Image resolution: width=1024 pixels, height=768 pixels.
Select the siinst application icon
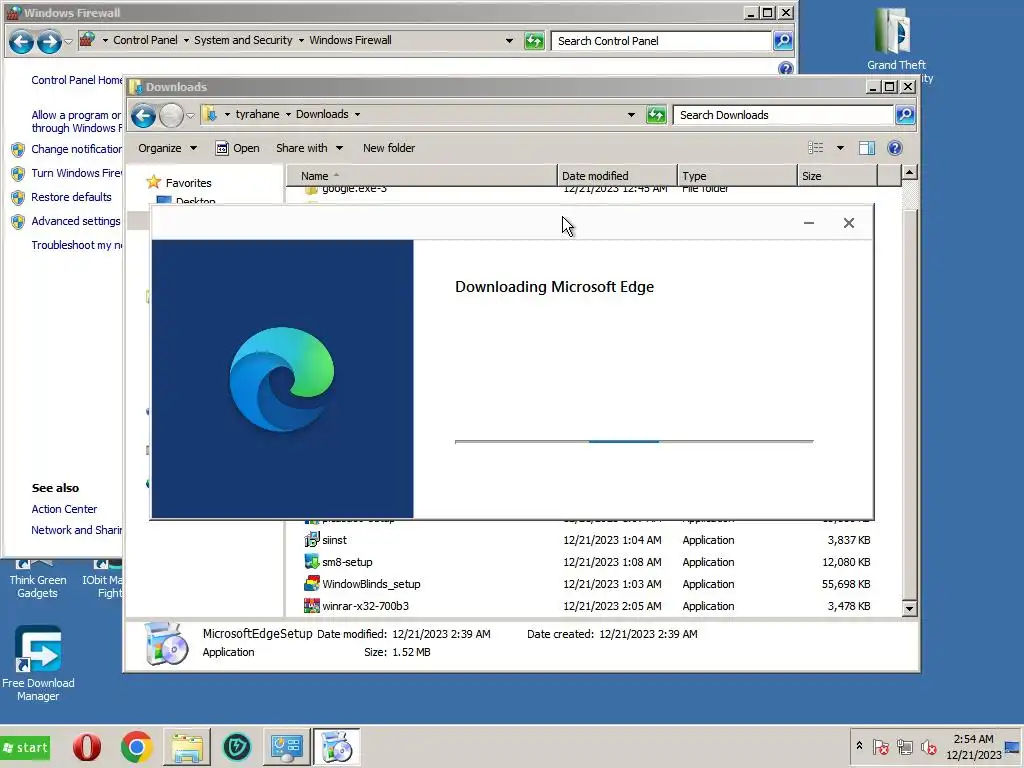312,539
